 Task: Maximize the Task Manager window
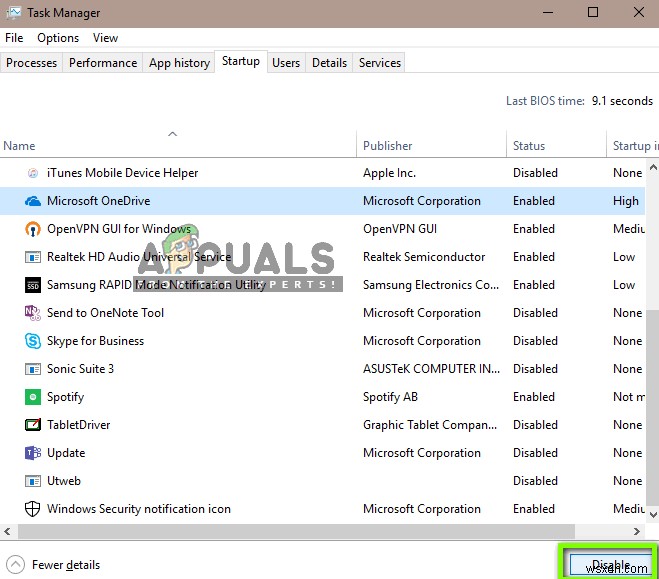(593, 12)
